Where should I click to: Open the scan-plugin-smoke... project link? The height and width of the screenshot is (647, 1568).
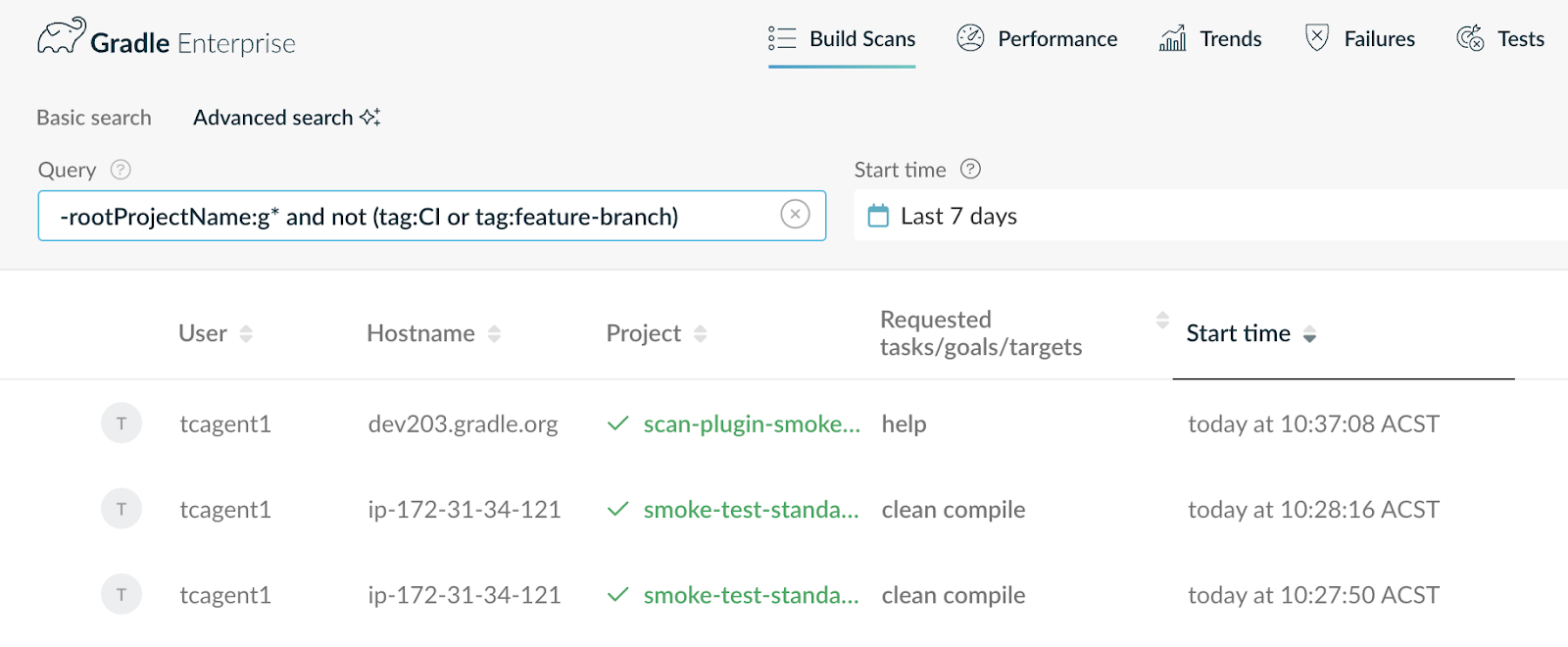(x=752, y=423)
